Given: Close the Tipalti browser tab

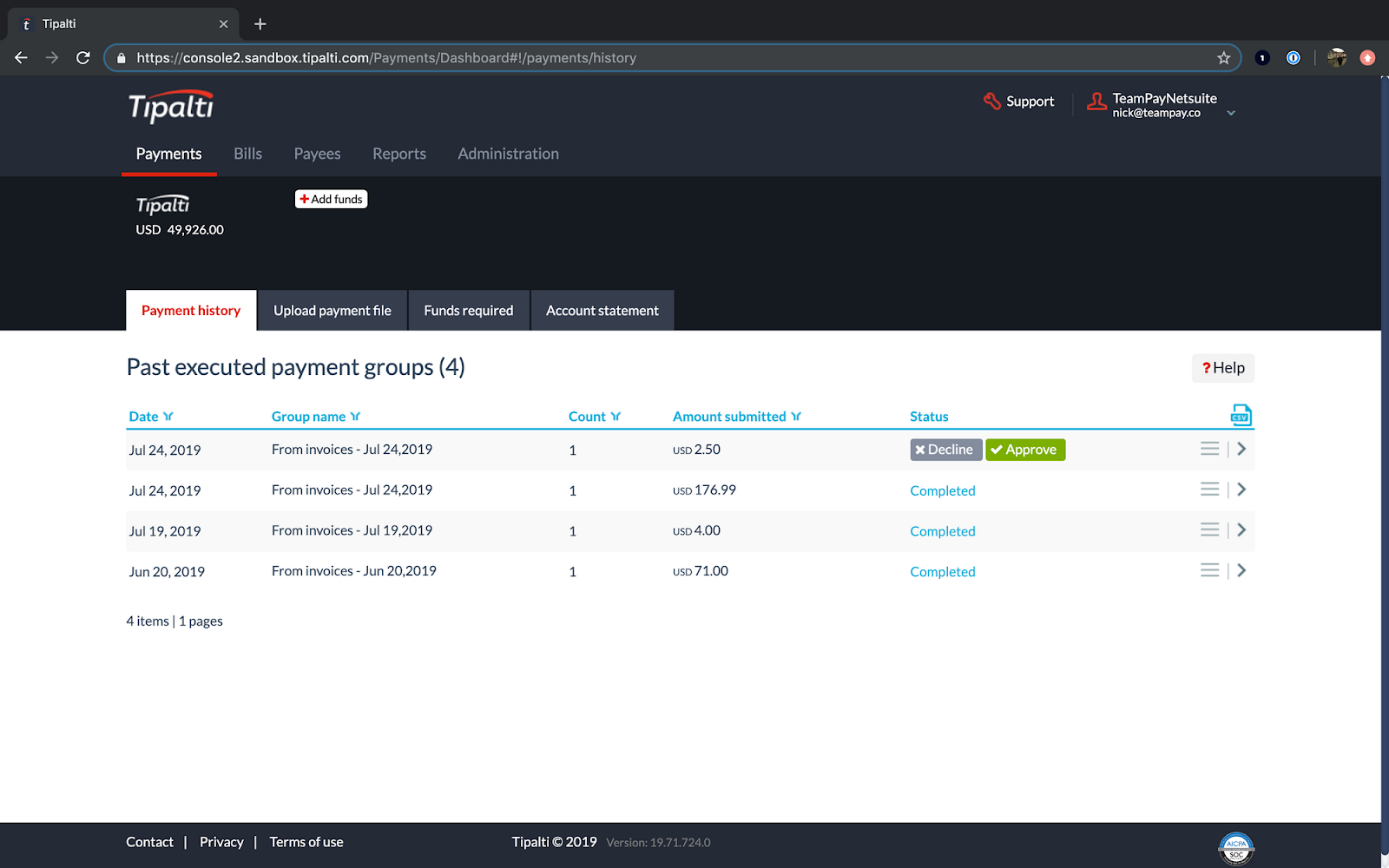Looking at the screenshot, I should coord(223,24).
